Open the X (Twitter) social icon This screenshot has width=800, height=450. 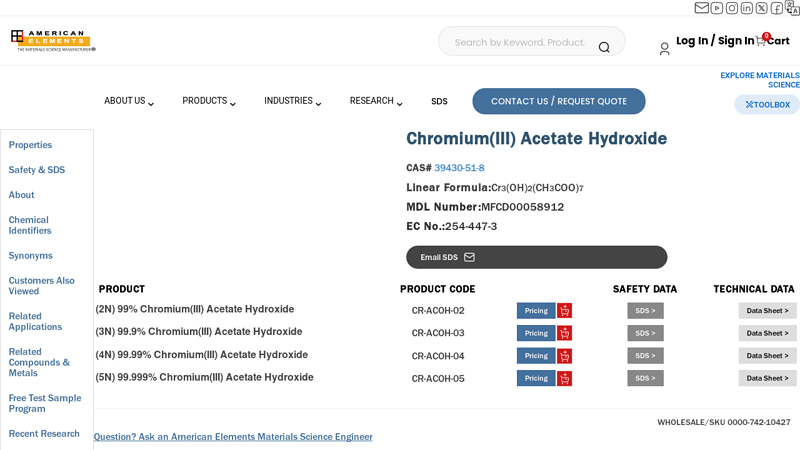click(762, 8)
